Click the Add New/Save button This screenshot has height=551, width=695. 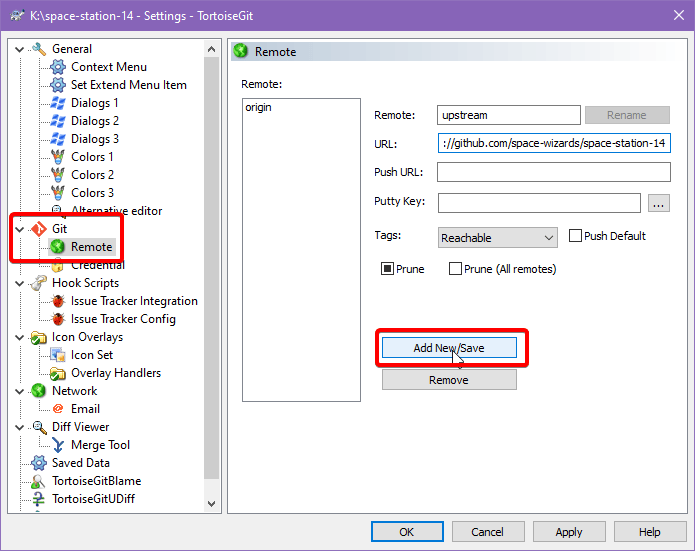[449, 348]
